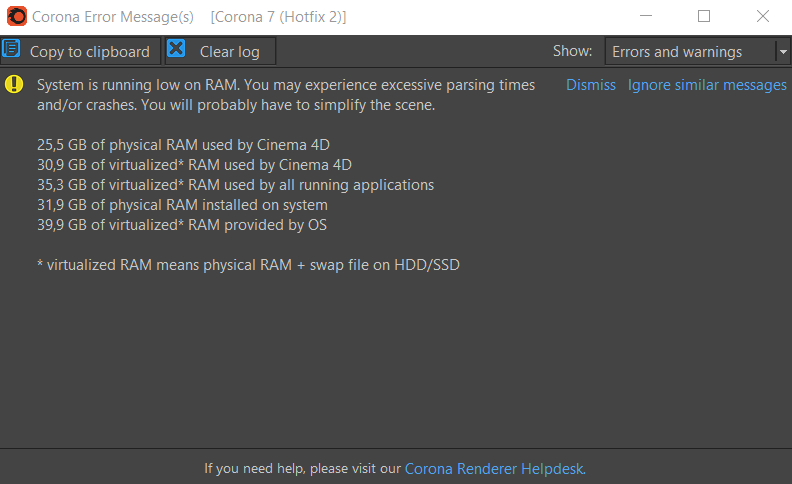Click the virtualized RAM footnote text

[x=249, y=265]
